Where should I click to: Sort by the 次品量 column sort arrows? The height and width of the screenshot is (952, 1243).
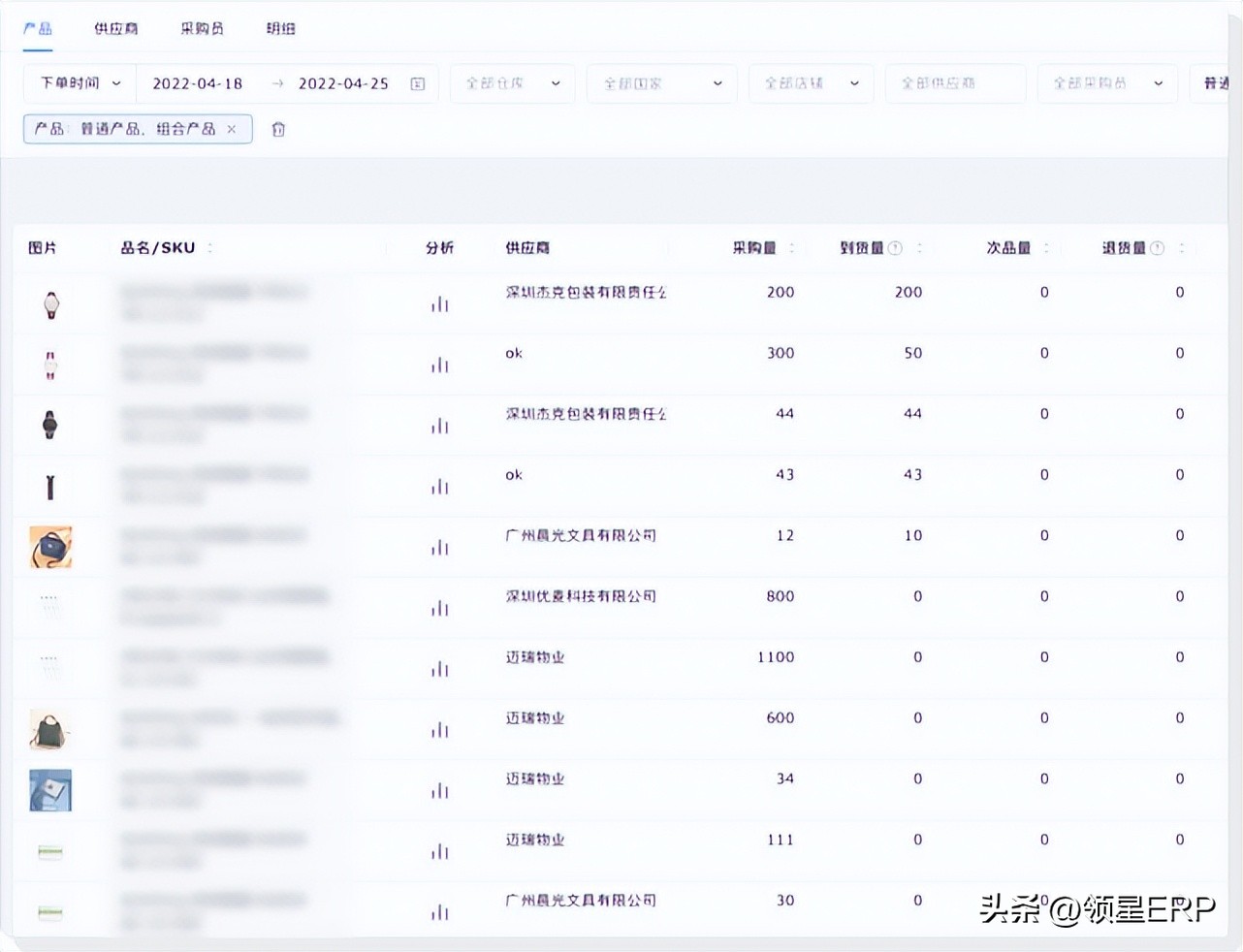pos(1046,248)
